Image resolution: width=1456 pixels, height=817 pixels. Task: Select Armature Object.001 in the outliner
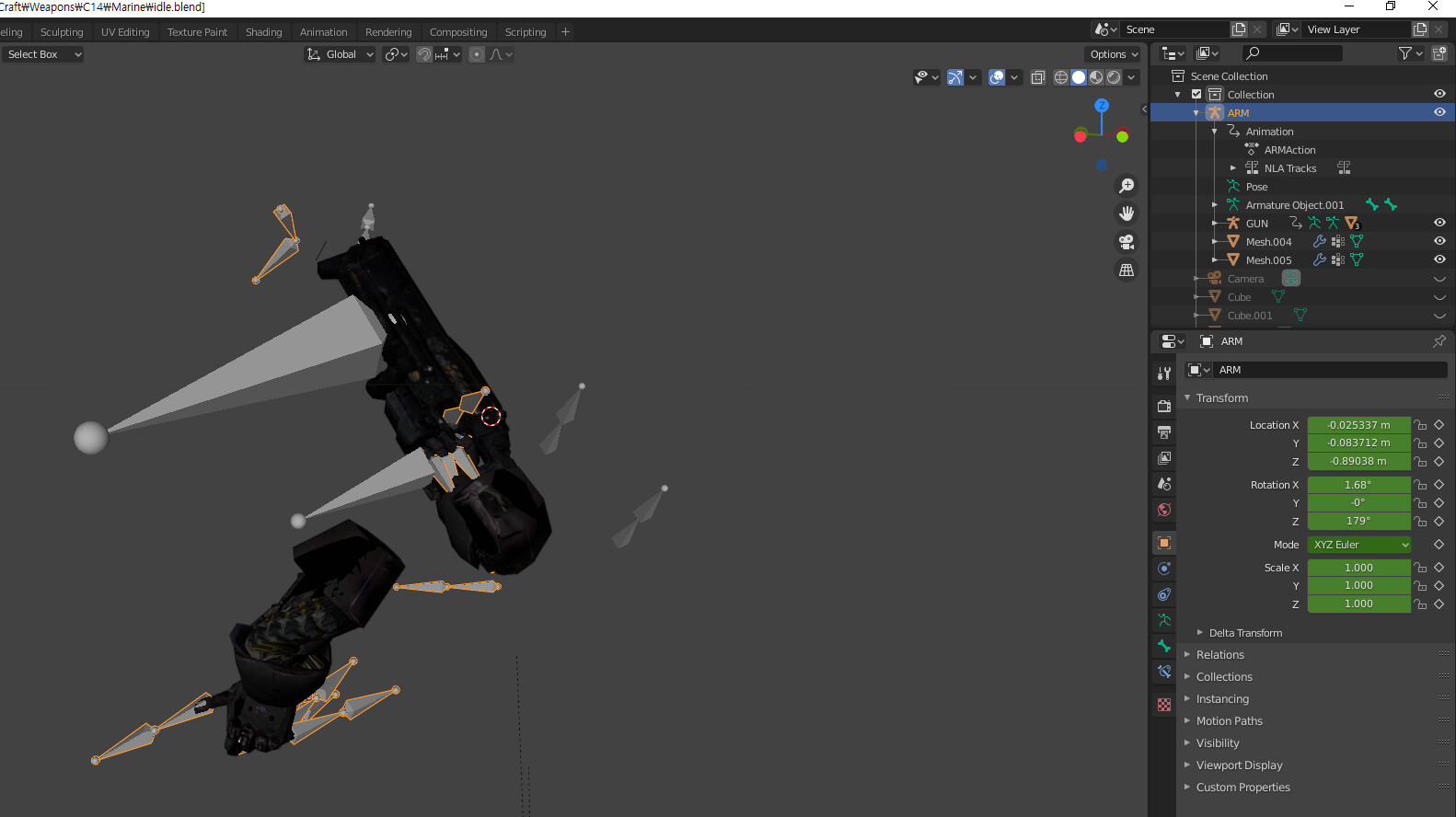point(1294,205)
